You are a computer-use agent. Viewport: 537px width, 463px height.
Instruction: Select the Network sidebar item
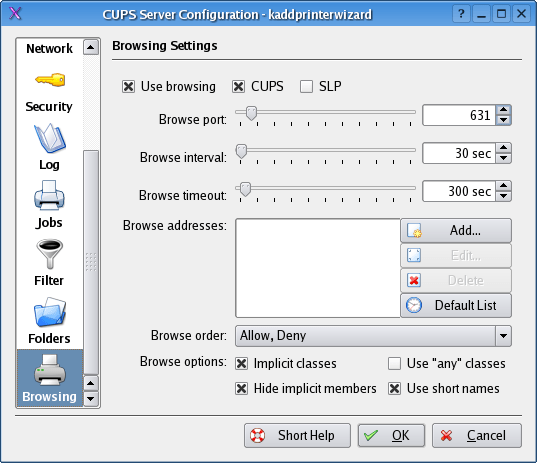point(50,49)
